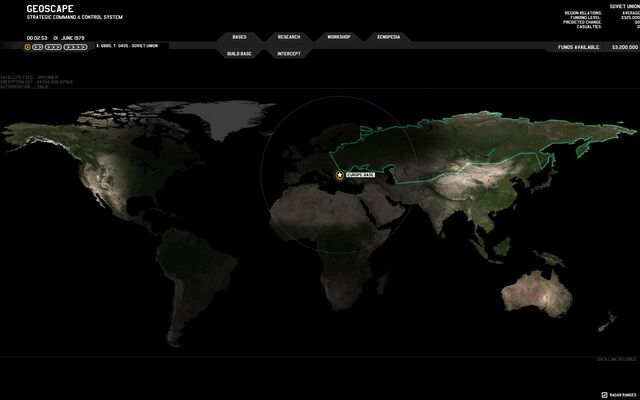640x400 pixels.
Task: Click the game clock 00:02:53
Action: (x=37, y=38)
